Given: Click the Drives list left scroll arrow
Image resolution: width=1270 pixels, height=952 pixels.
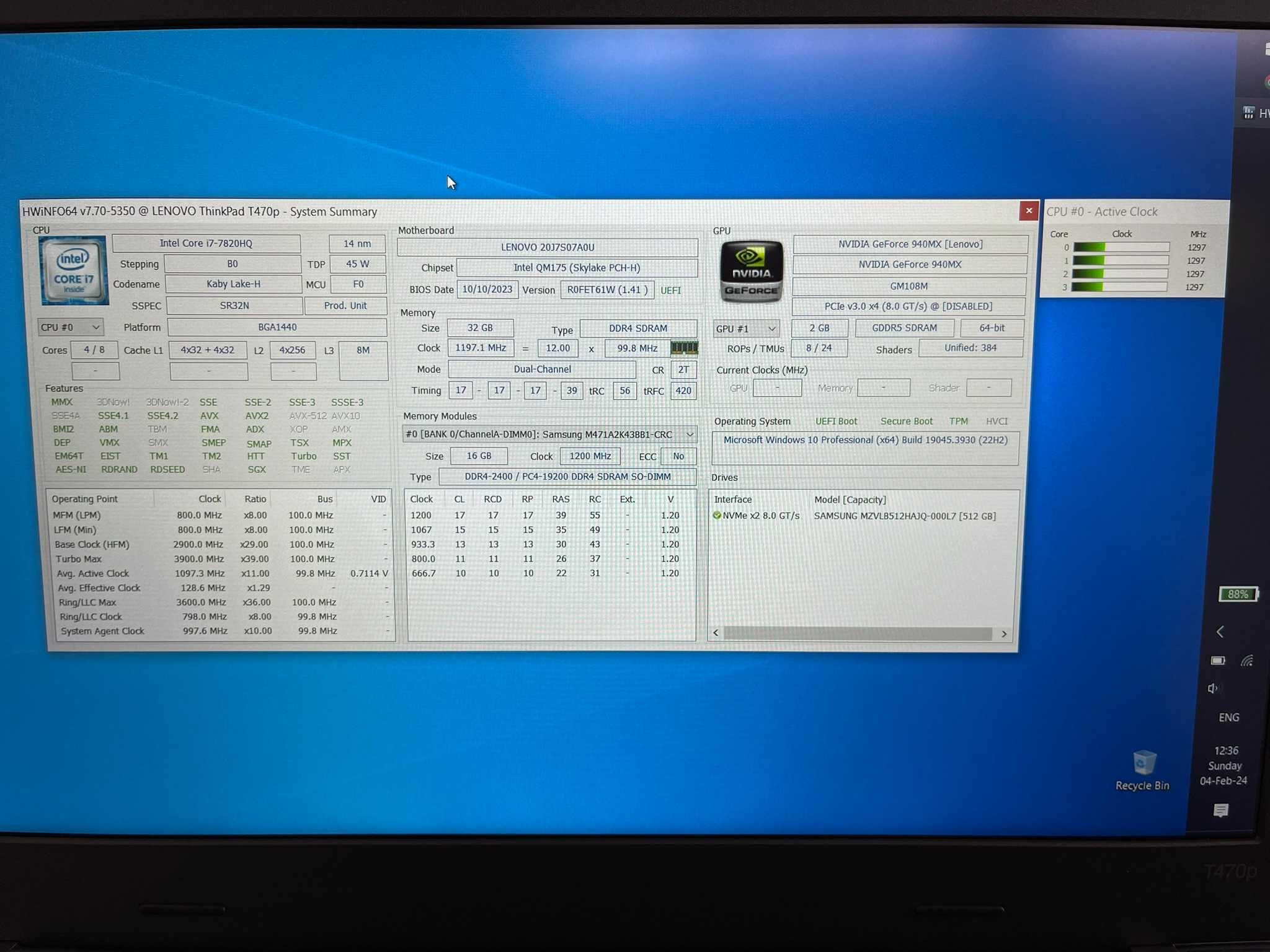Looking at the screenshot, I should (716, 633).
